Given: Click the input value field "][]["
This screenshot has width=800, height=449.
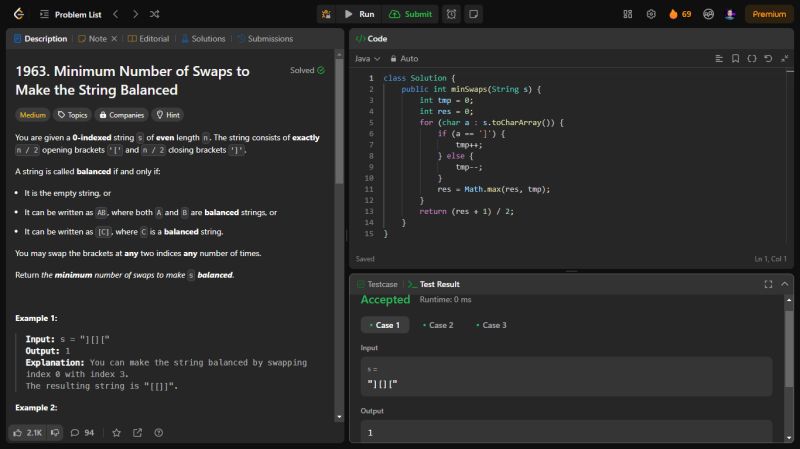Looking at the screenshot, I should pyautogui.click(x=566, y=377).
